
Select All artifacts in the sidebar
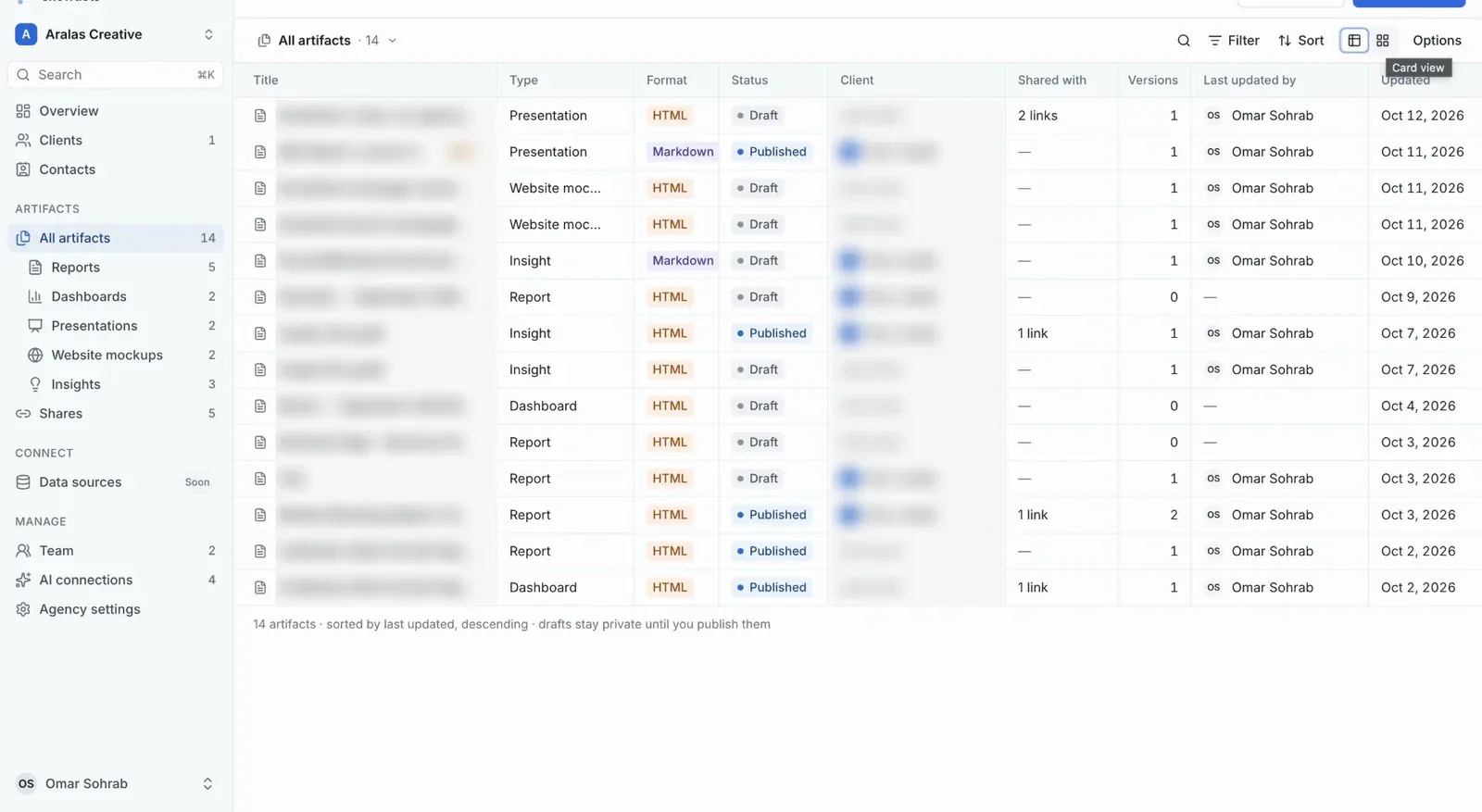pos(116,238)
